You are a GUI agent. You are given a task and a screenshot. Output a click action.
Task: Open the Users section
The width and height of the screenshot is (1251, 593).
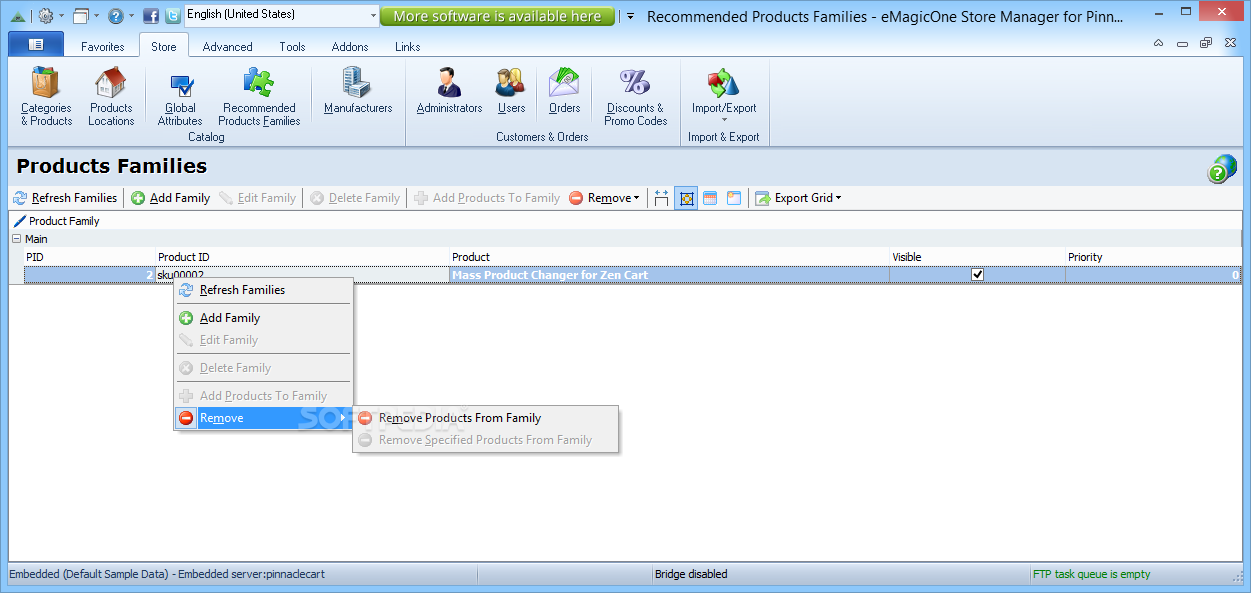[x=511, y=91]
